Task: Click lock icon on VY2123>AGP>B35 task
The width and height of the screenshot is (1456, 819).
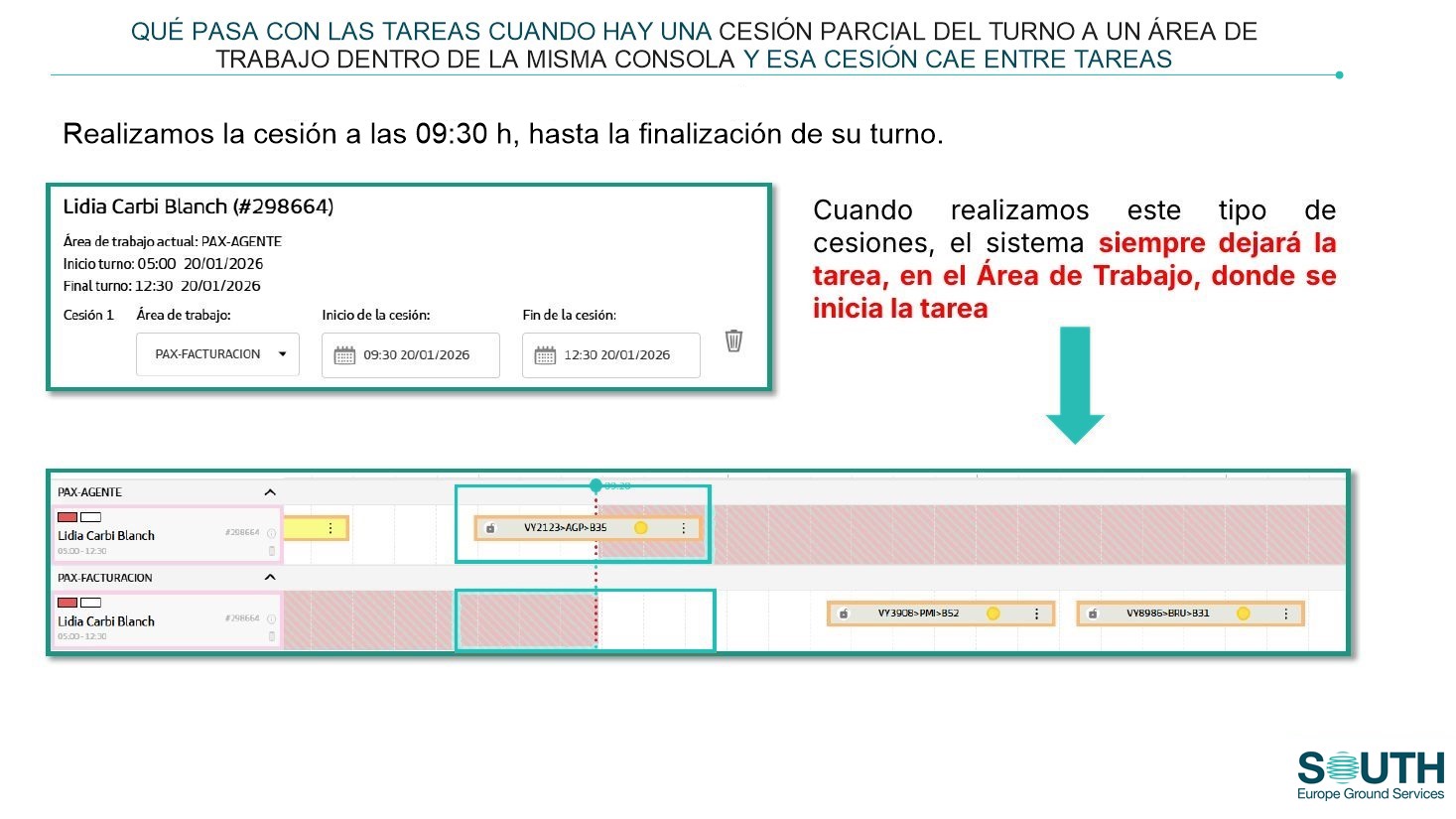Action: [490, 528]
